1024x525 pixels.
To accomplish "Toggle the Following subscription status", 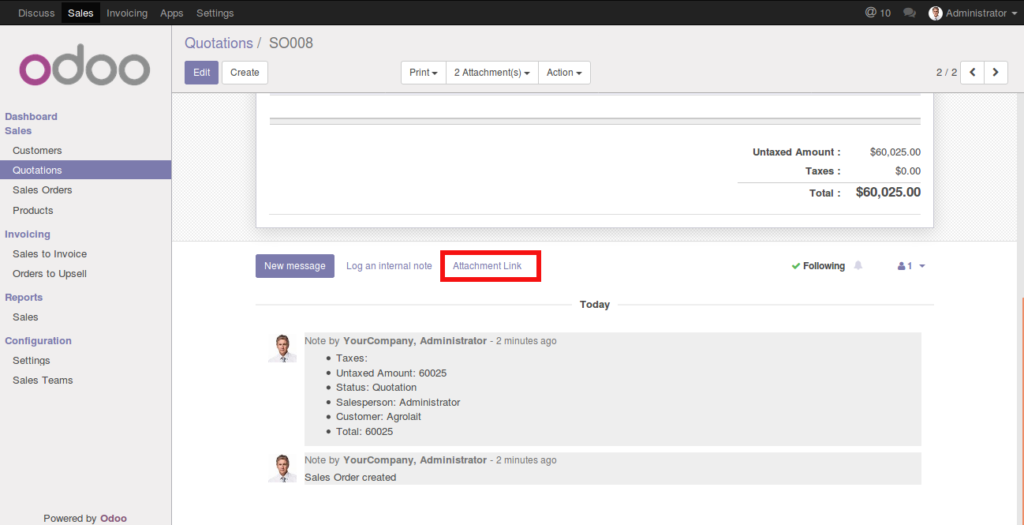I will pyautogui.click(x=818, y=266).
